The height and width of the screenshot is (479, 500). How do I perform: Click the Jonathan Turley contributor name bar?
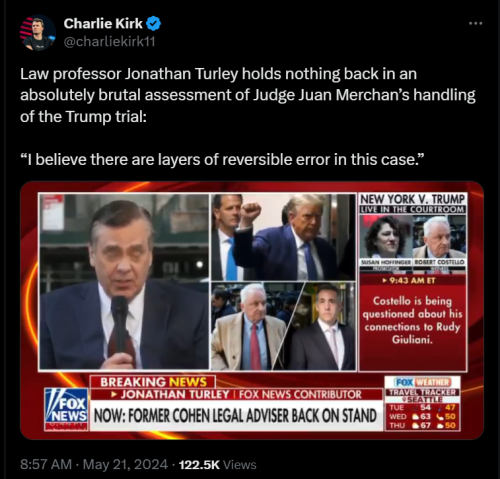click(x=236, y=394)
